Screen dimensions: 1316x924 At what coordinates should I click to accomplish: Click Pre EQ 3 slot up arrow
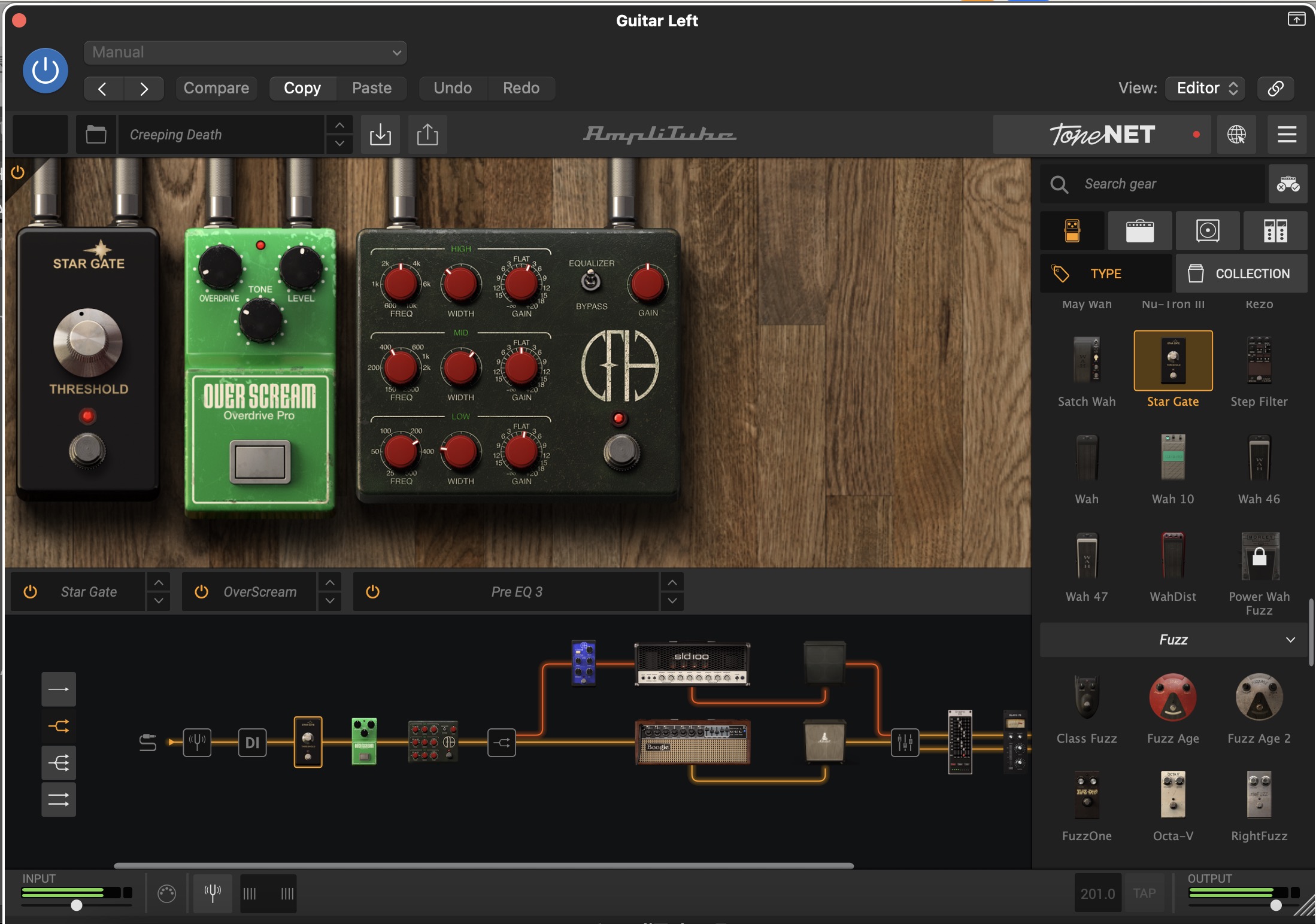coord(672,582)
